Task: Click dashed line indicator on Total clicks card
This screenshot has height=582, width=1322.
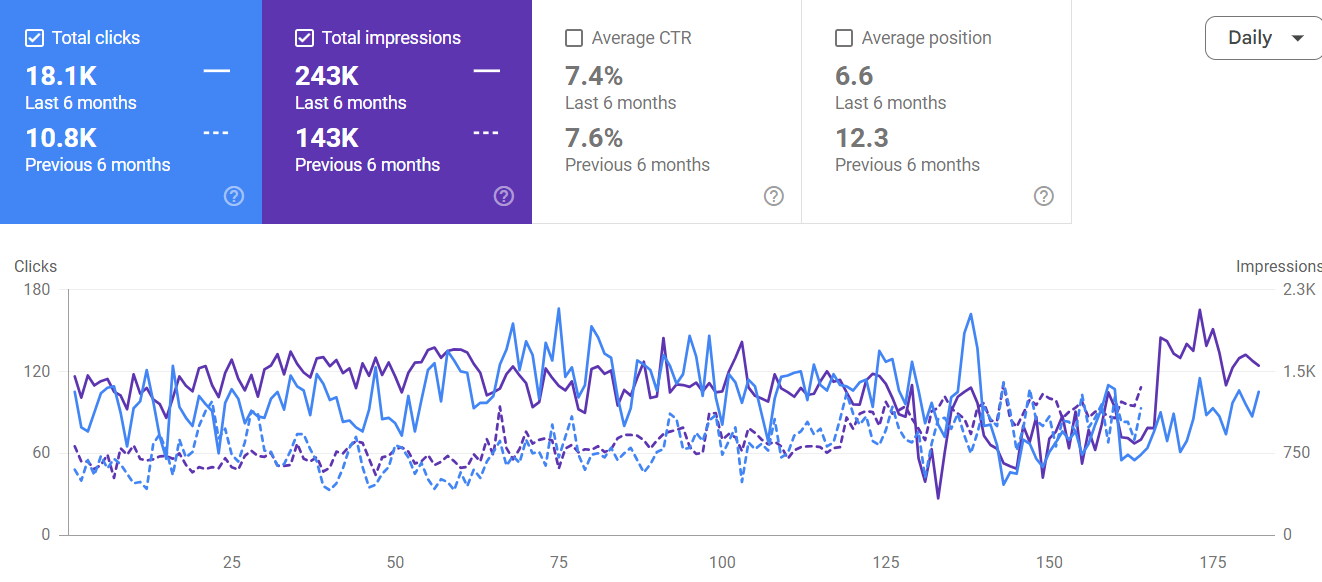Action: click(216, 131)
